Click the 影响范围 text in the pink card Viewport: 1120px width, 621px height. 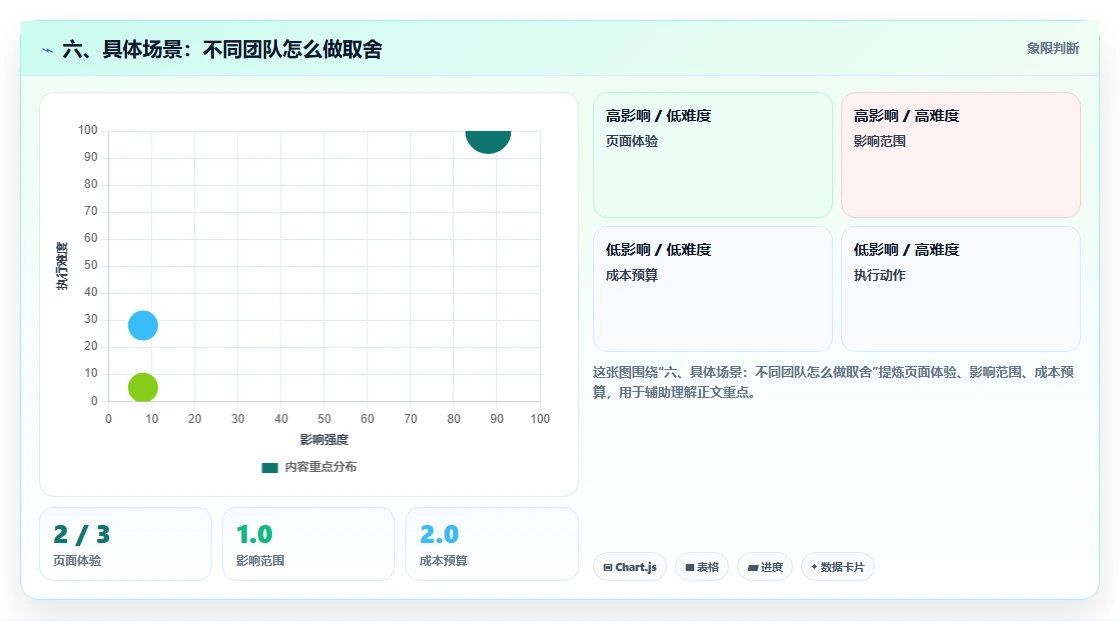(x=879, y=141)
